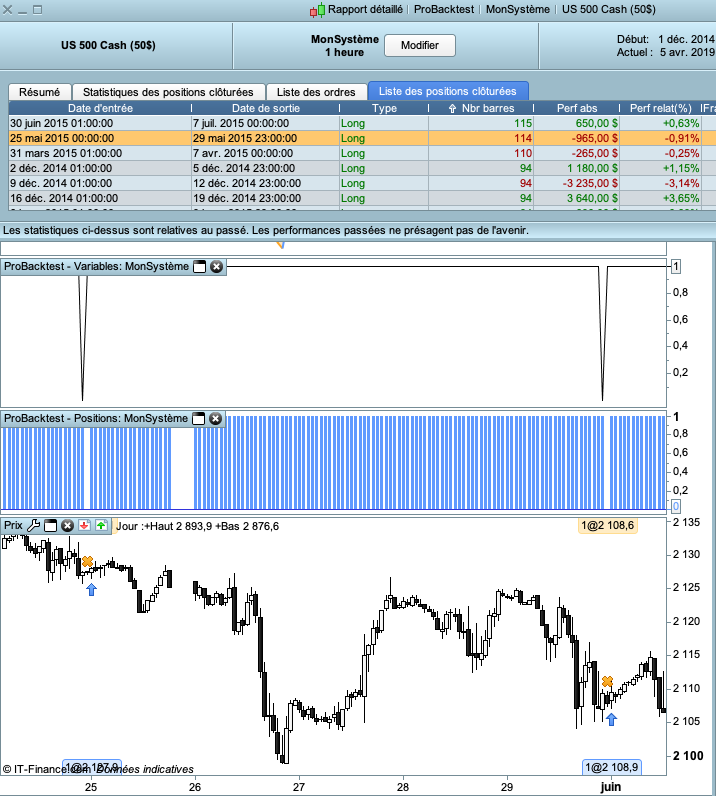716x796 pixels.
Task: Select the 9 déc. 2014 position row
Action: pos(362,183)
